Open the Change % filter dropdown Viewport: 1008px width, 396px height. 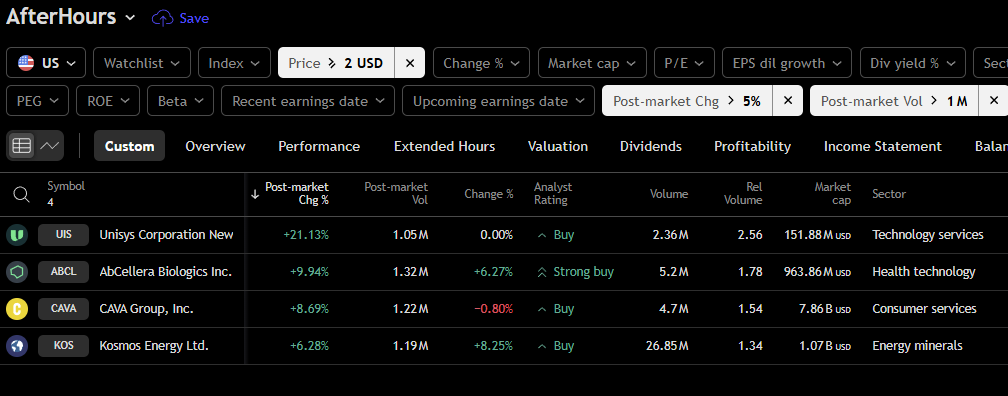[481, 63]
